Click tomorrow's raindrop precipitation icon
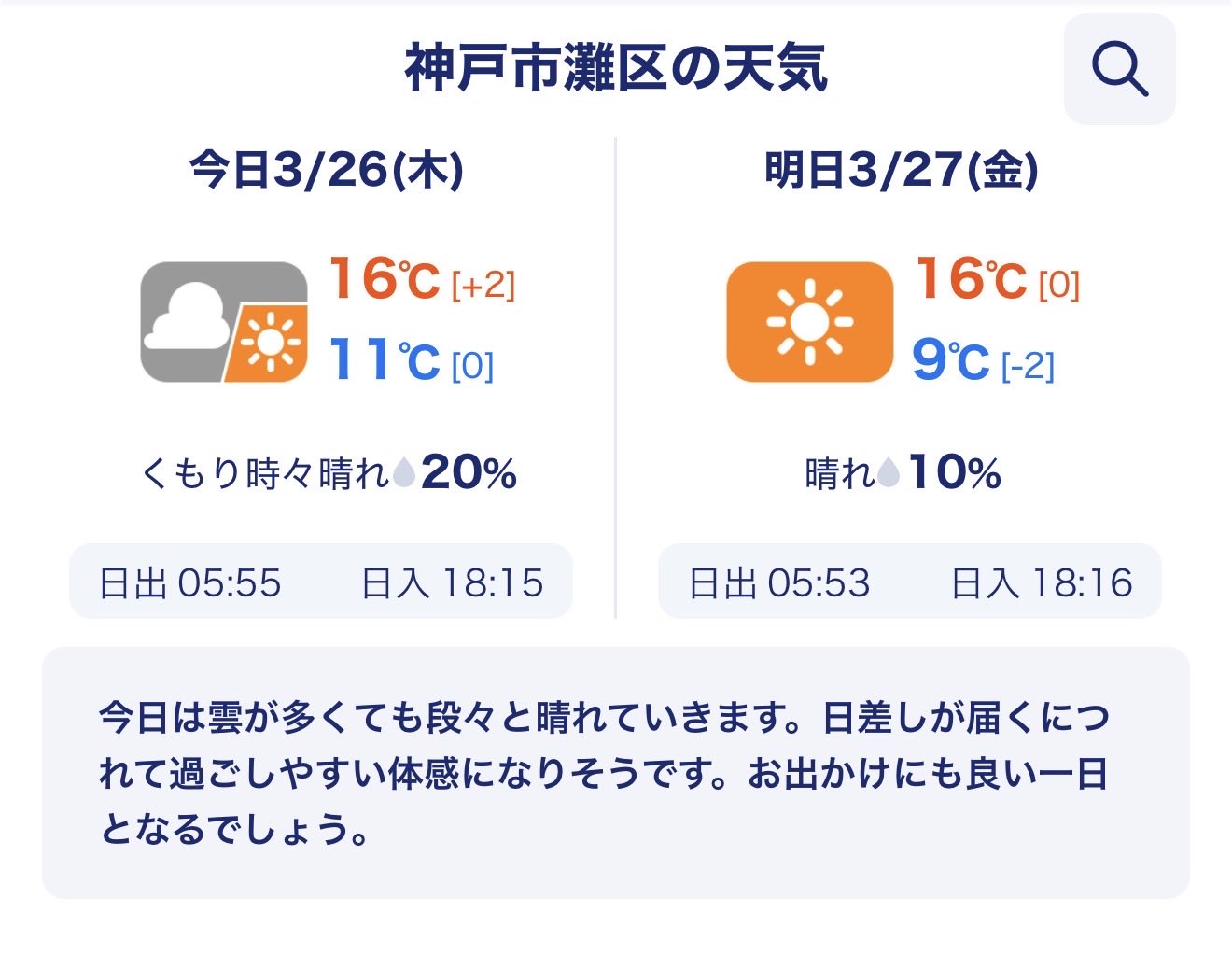Screen dimensions: 1232x954 click(889, 473)
